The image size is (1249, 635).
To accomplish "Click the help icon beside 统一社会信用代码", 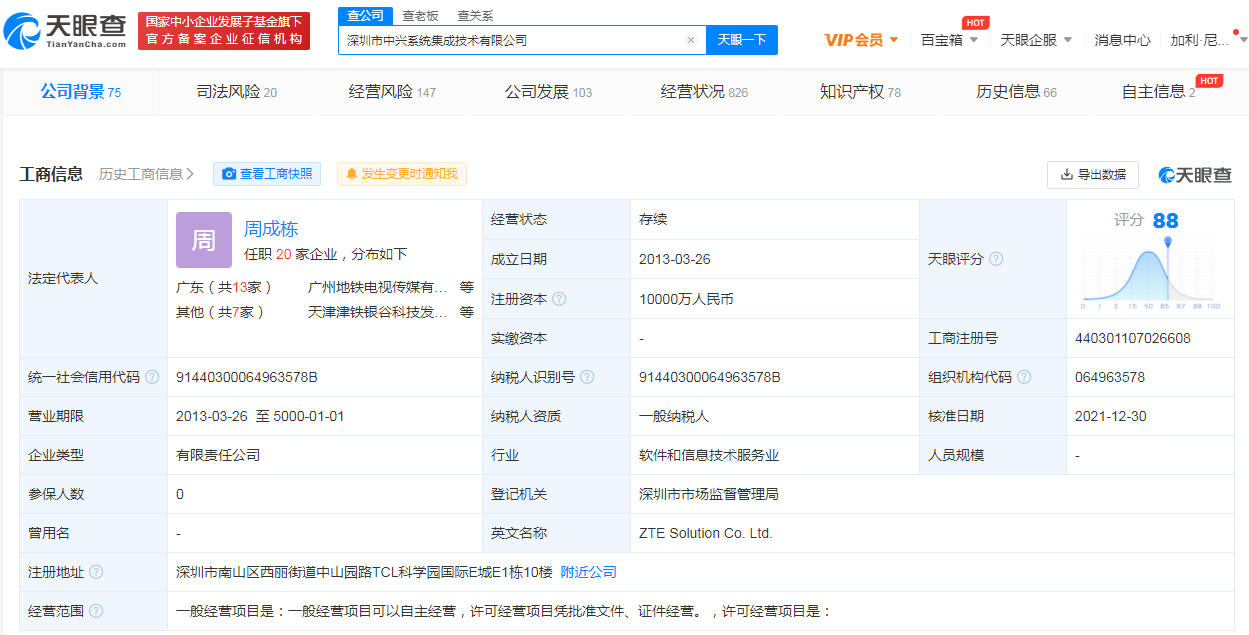I will (x=152, y=377).
